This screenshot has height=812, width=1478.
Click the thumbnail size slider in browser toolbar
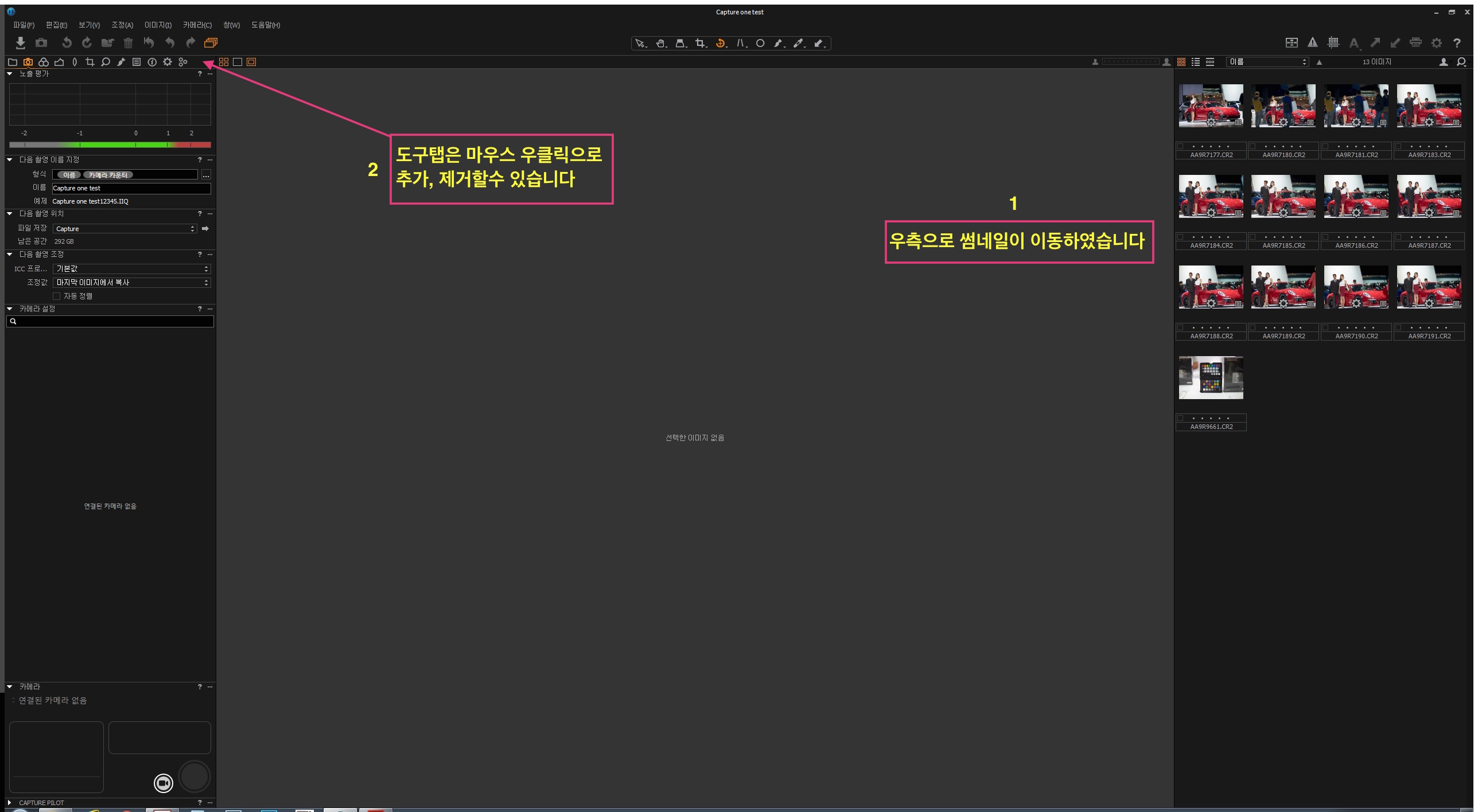(x=1130, y=62)
